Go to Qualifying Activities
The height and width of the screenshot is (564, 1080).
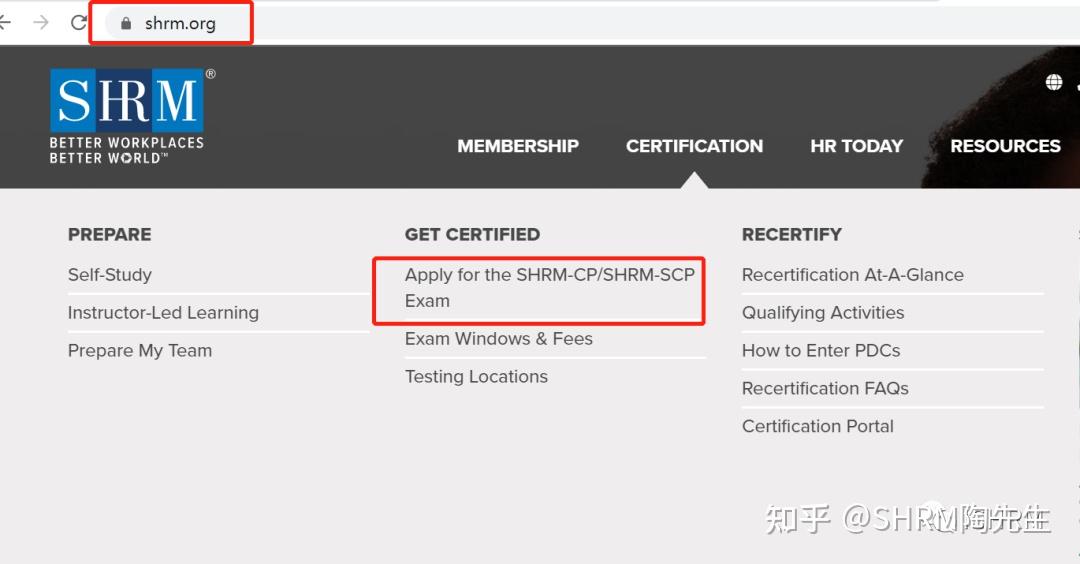[822, 313]
